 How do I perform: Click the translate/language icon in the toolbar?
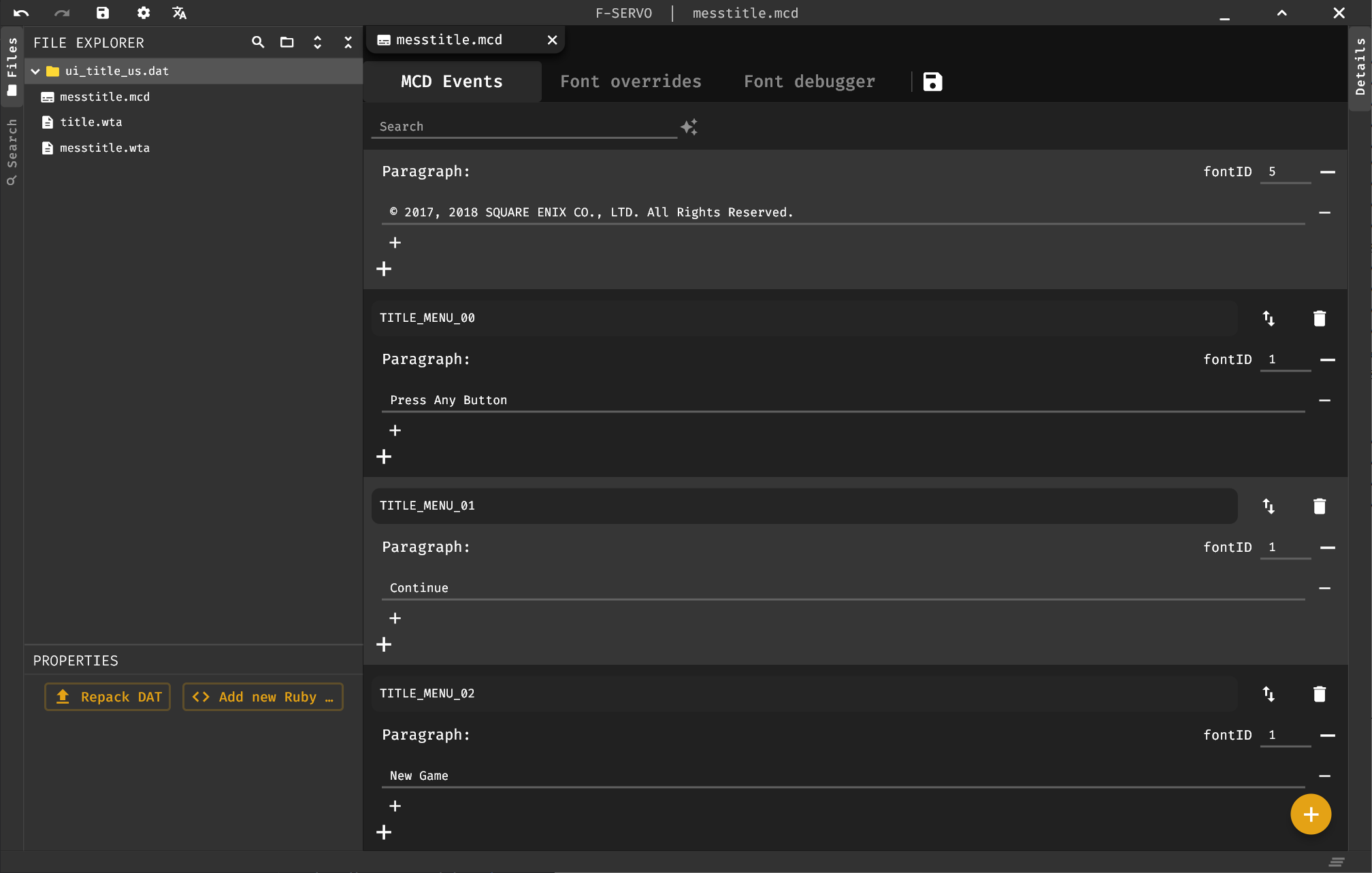point(179,13)
